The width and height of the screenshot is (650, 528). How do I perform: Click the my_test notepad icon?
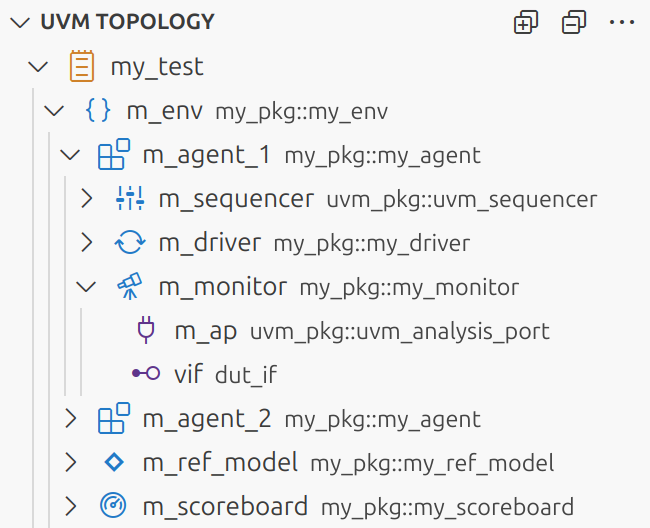(82, 67)
